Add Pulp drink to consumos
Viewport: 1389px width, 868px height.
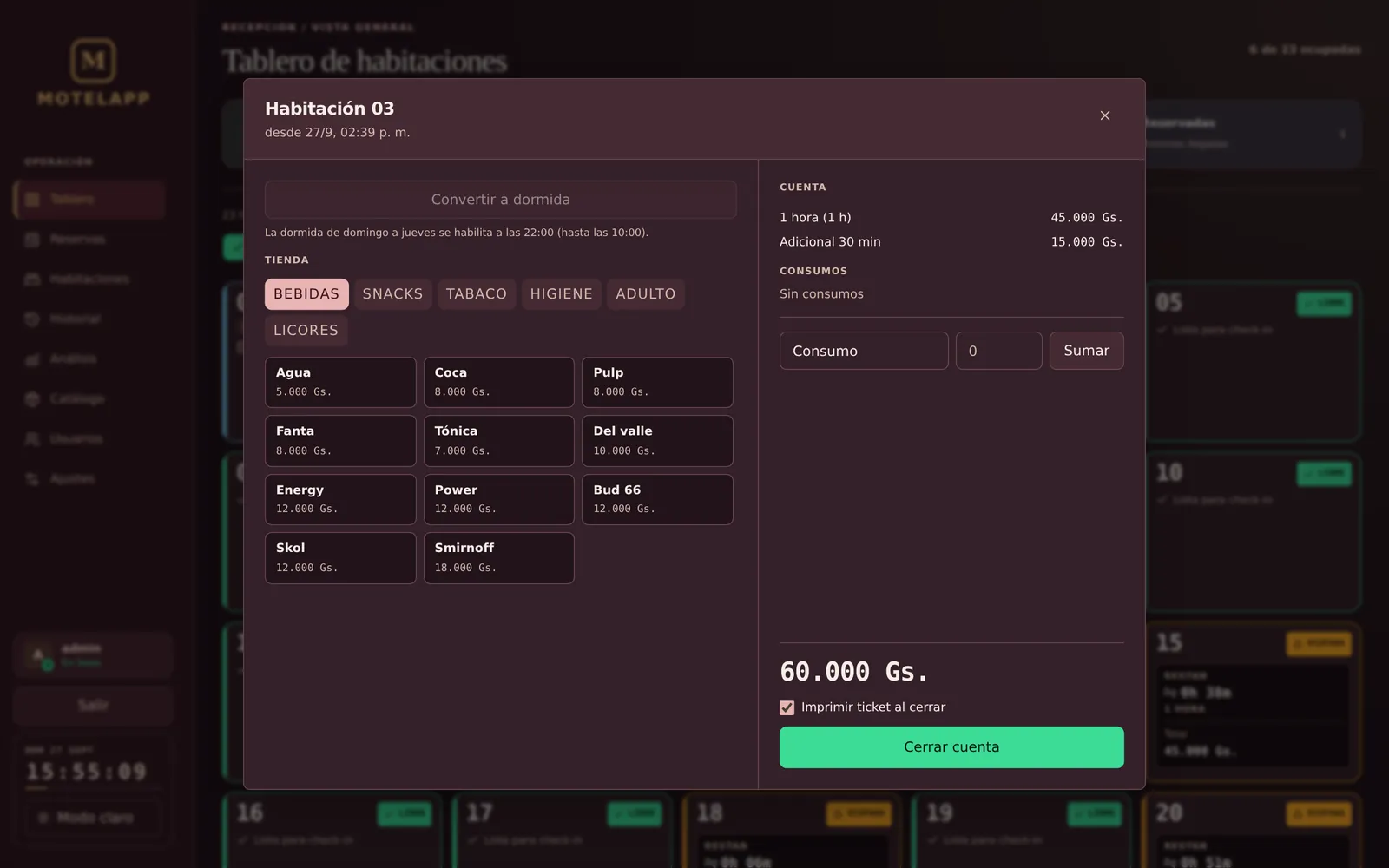657,382
